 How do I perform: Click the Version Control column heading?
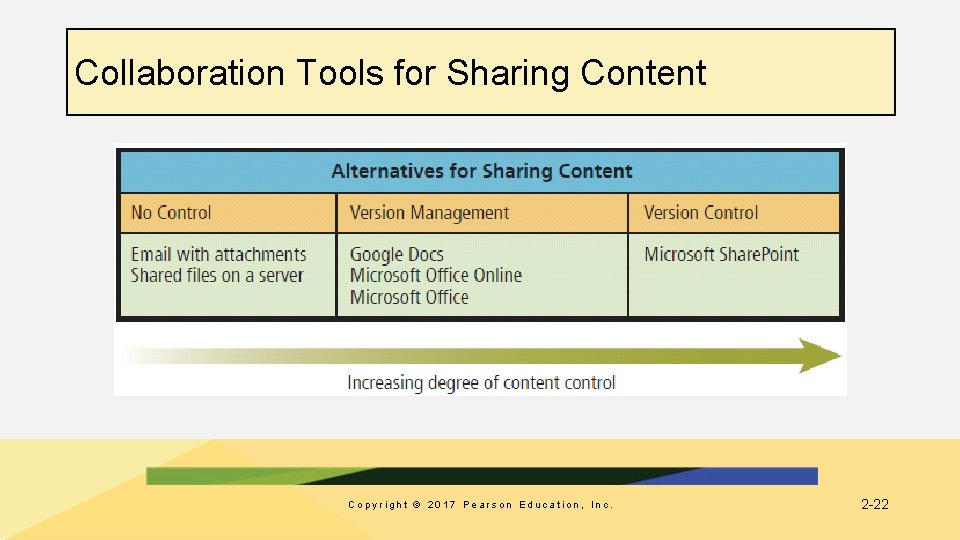(x=701, y=213)
